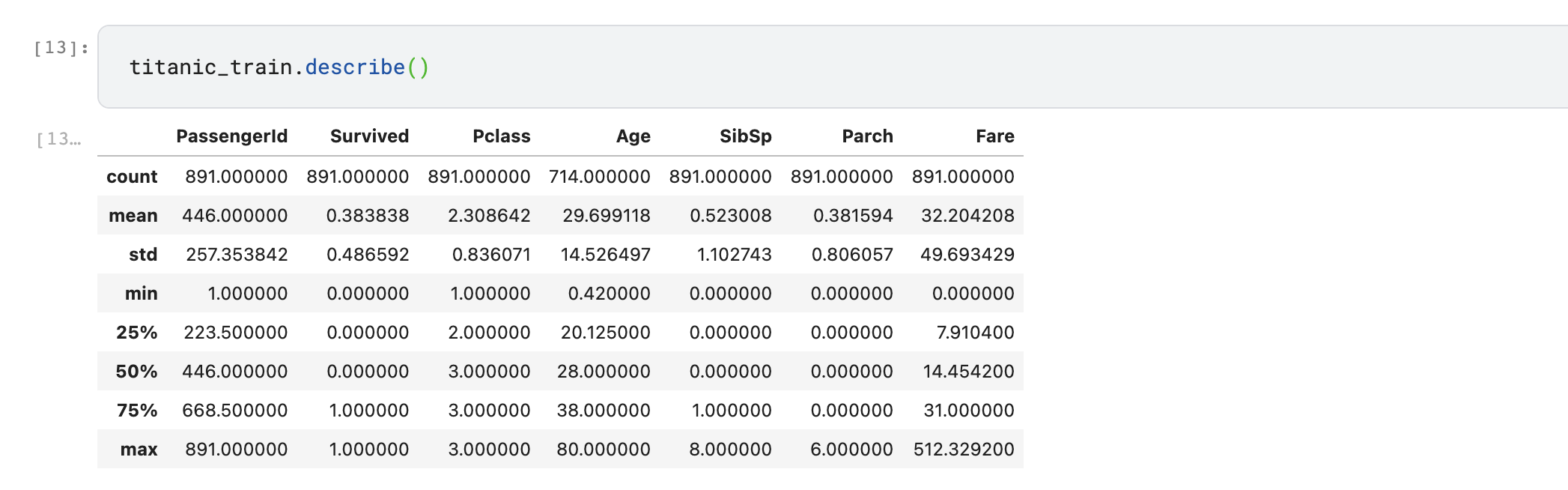Image resolution: width=1568 pixels, height=490 pixels.
Task: Click the Survived std value 0.486592
Action: click(368, 255)
